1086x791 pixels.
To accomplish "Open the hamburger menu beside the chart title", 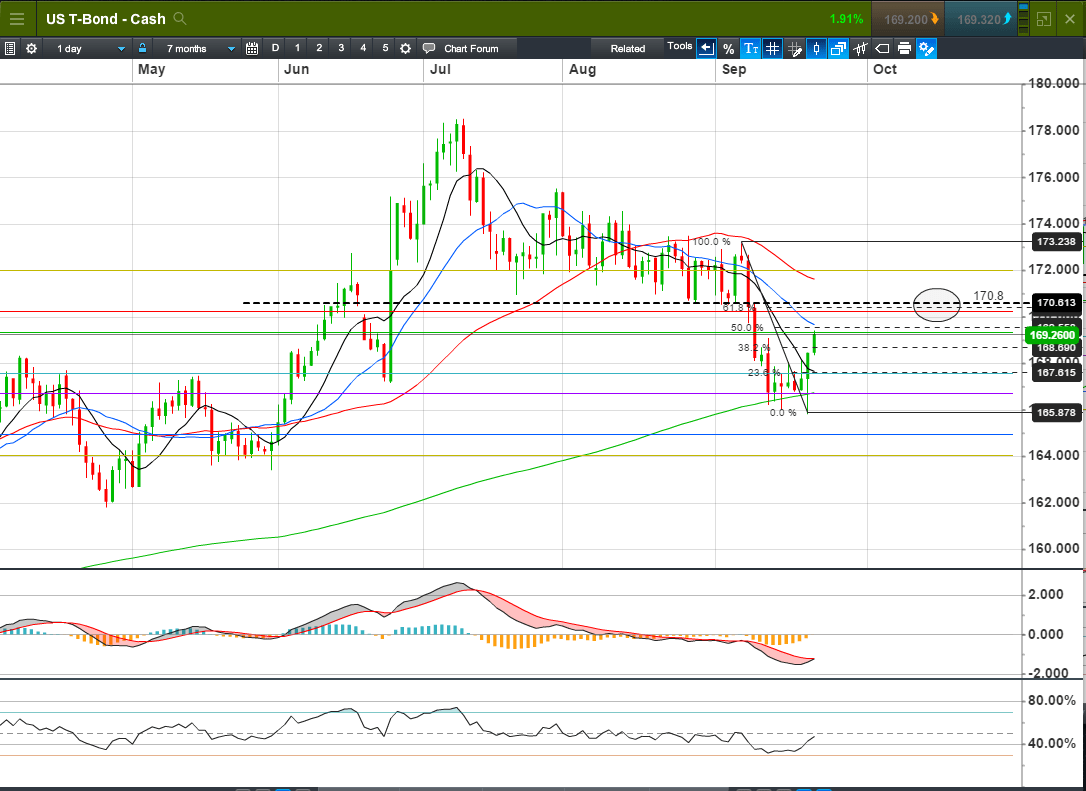I will pyautogui.click(x=16, y=19).
